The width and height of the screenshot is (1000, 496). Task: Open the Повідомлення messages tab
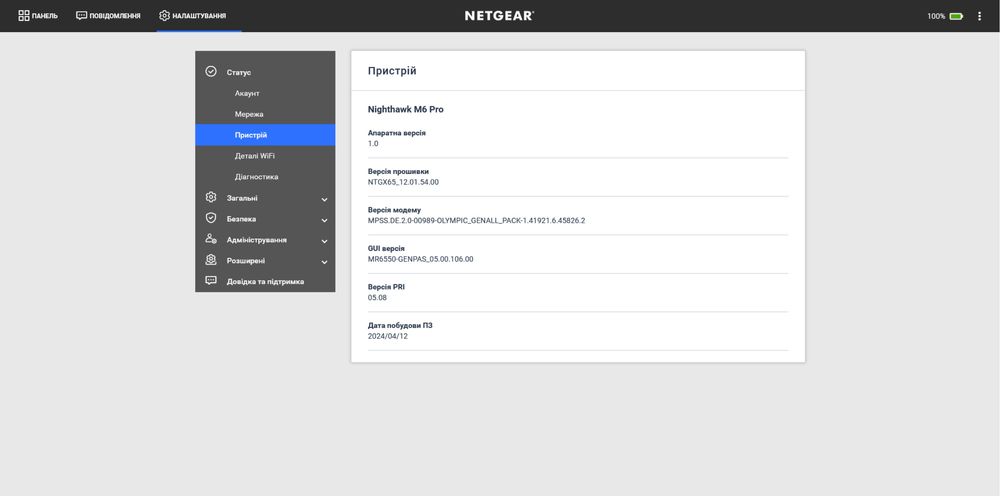[108, 16]
